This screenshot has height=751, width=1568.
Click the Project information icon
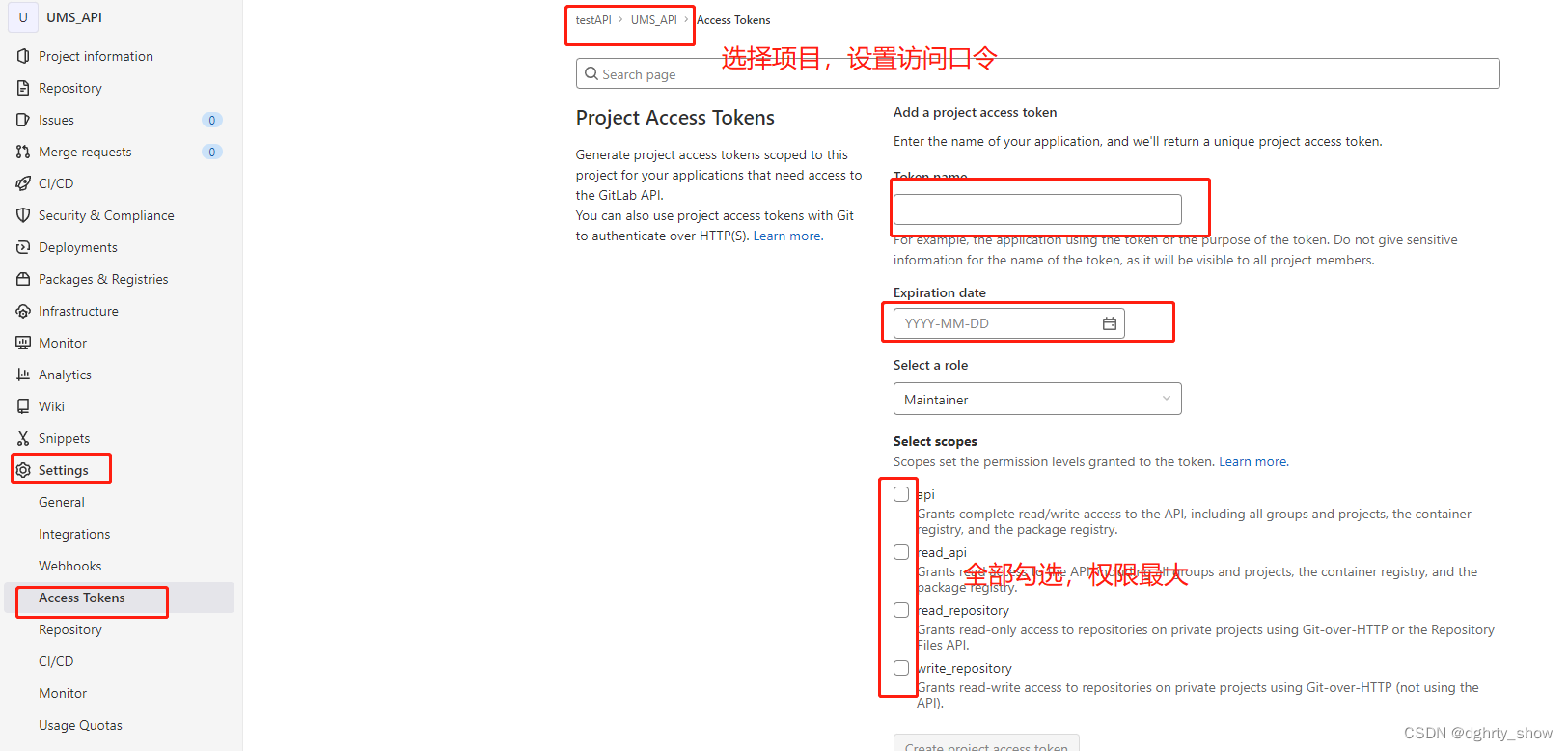[x=23, y=56]
